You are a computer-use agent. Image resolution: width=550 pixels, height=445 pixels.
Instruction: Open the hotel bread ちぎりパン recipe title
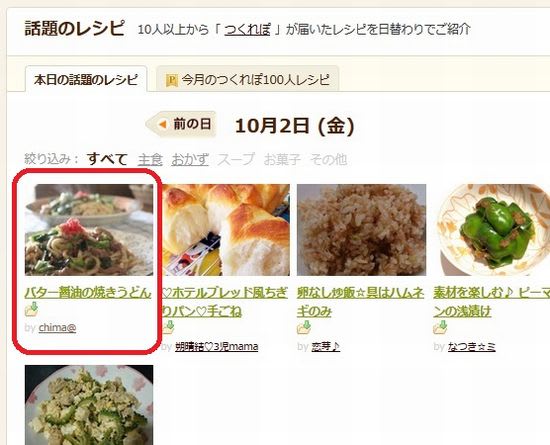(x=225, y=302)
